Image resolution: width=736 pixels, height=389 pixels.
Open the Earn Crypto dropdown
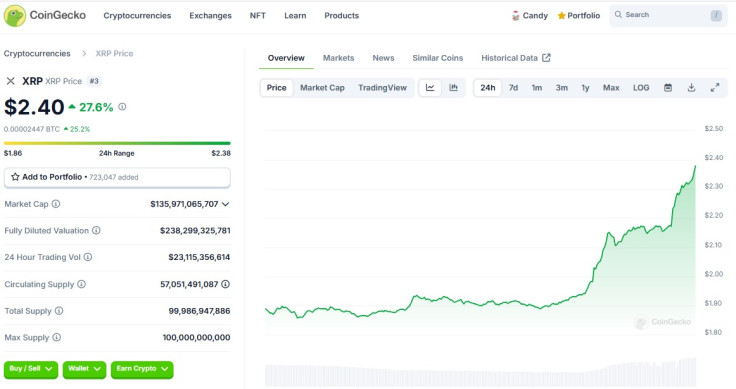pos(142,369)
